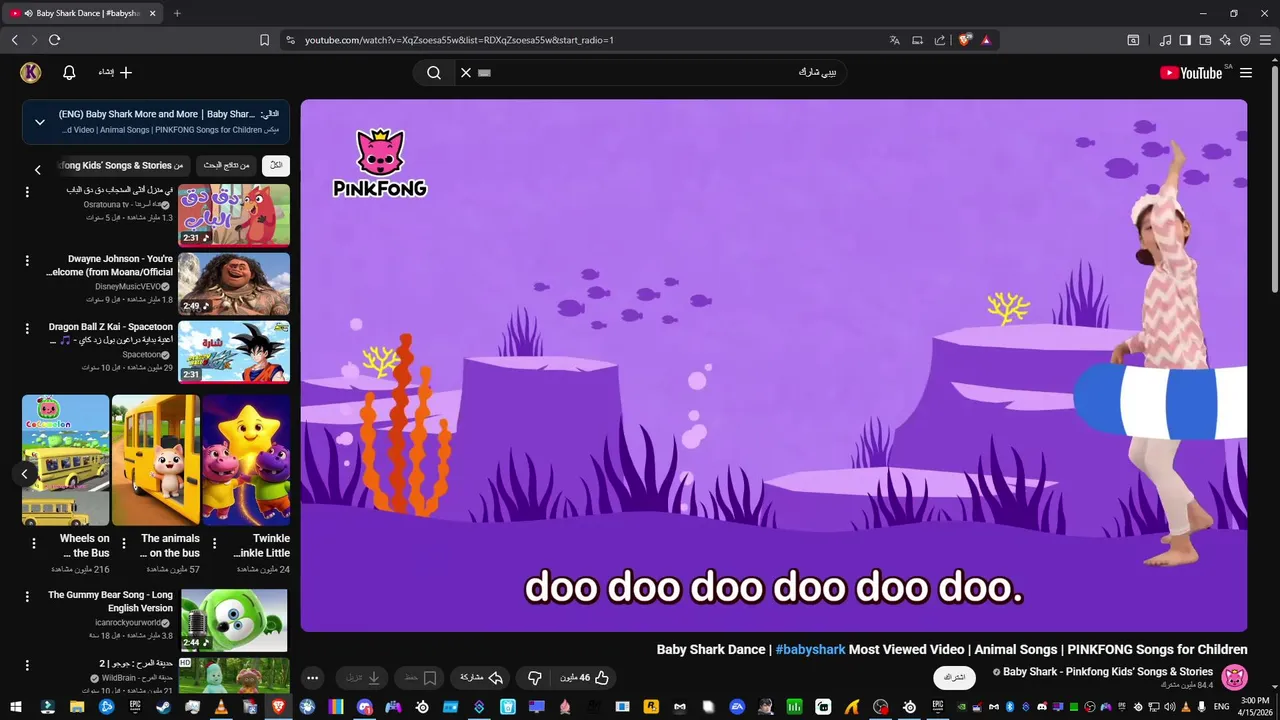Click the Download button under video
The width and height of the screenshot is (1280, 720).
(x=363, y=678)
